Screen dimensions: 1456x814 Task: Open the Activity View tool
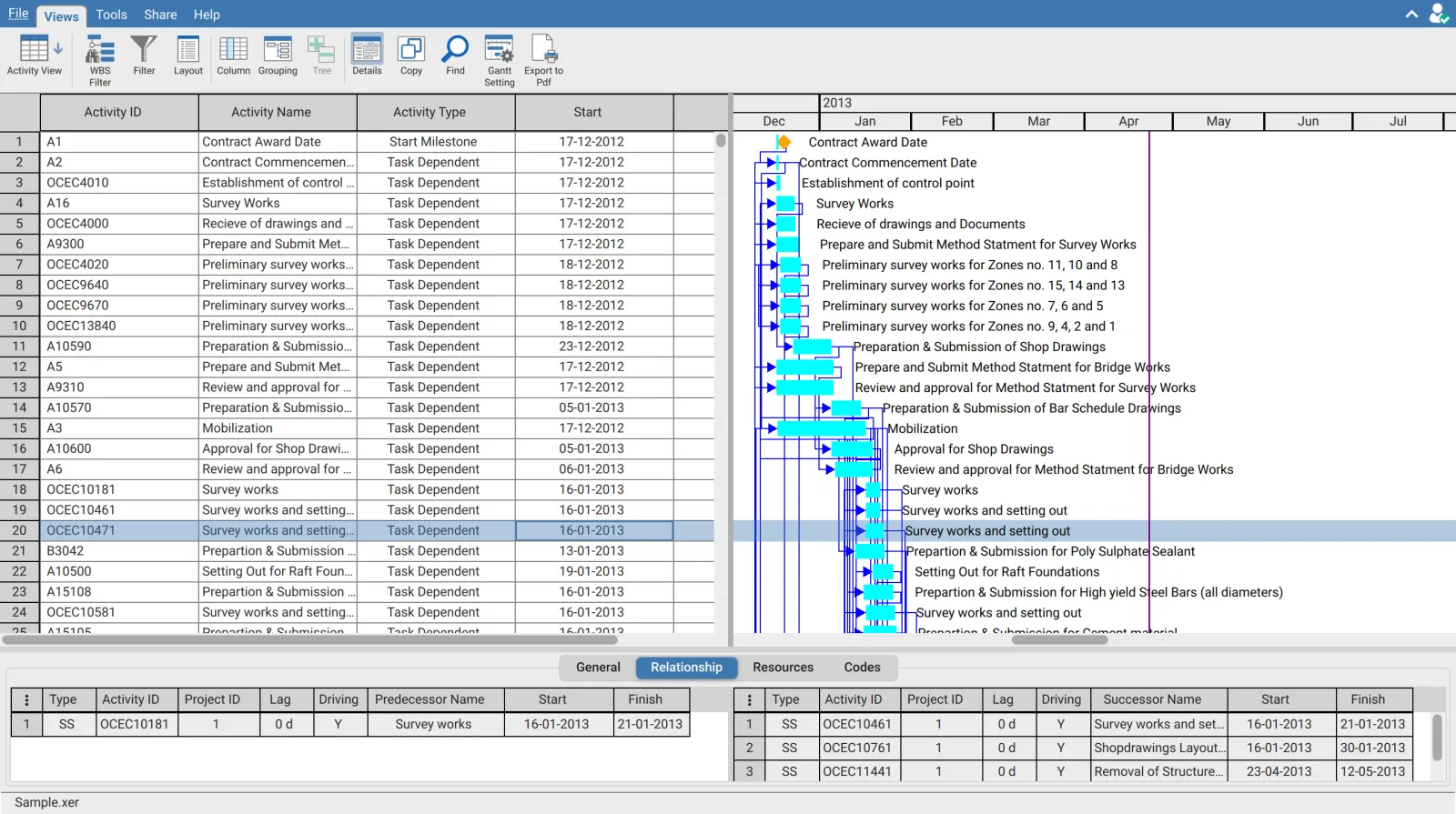(x=35, y=56)
